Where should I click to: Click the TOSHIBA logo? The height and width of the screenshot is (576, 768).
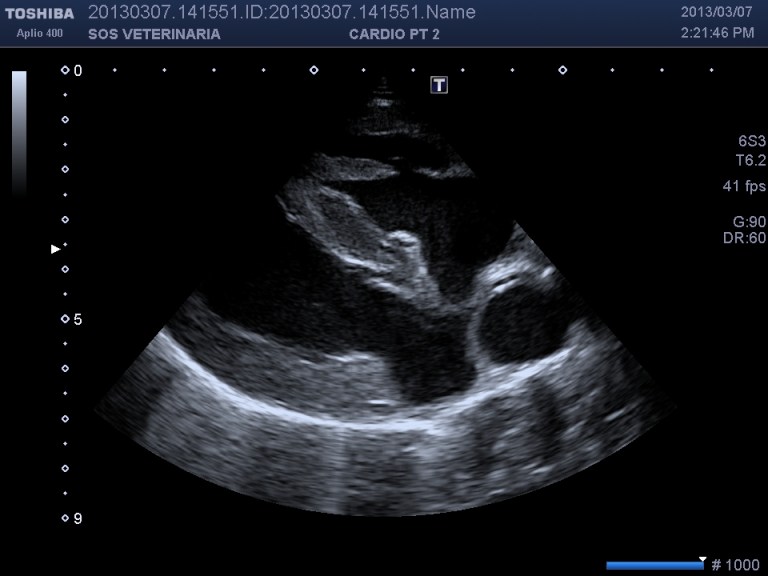click(x=40, y=13)
